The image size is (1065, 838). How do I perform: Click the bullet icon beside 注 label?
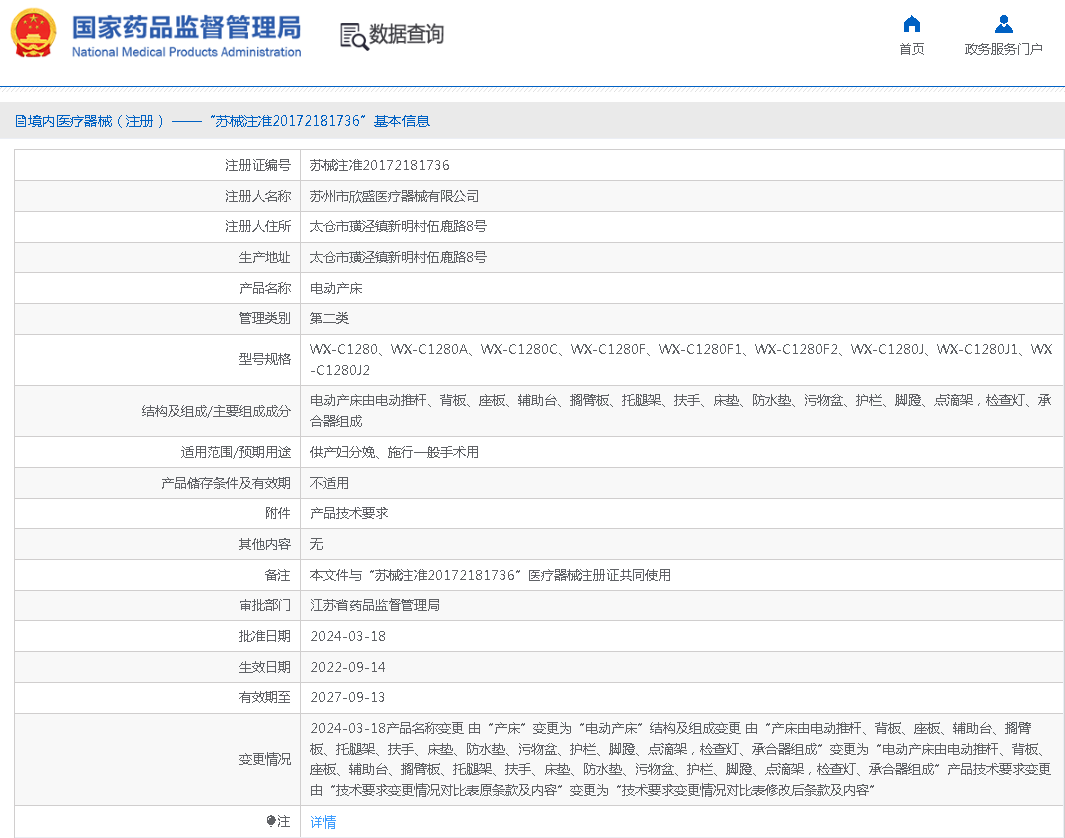click(x=270, y=821)
